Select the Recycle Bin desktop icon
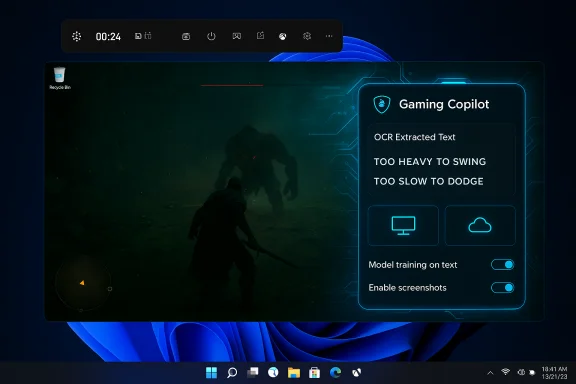 pos(60,78)
